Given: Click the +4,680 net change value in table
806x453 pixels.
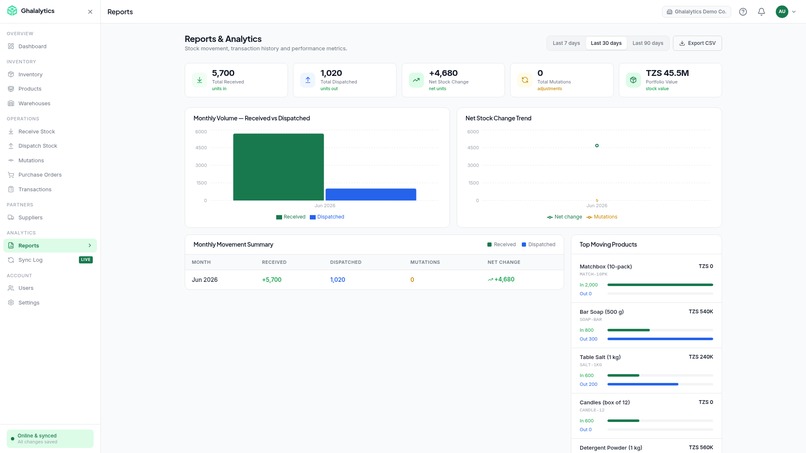Looking at the screenshot, I should 501,280.
